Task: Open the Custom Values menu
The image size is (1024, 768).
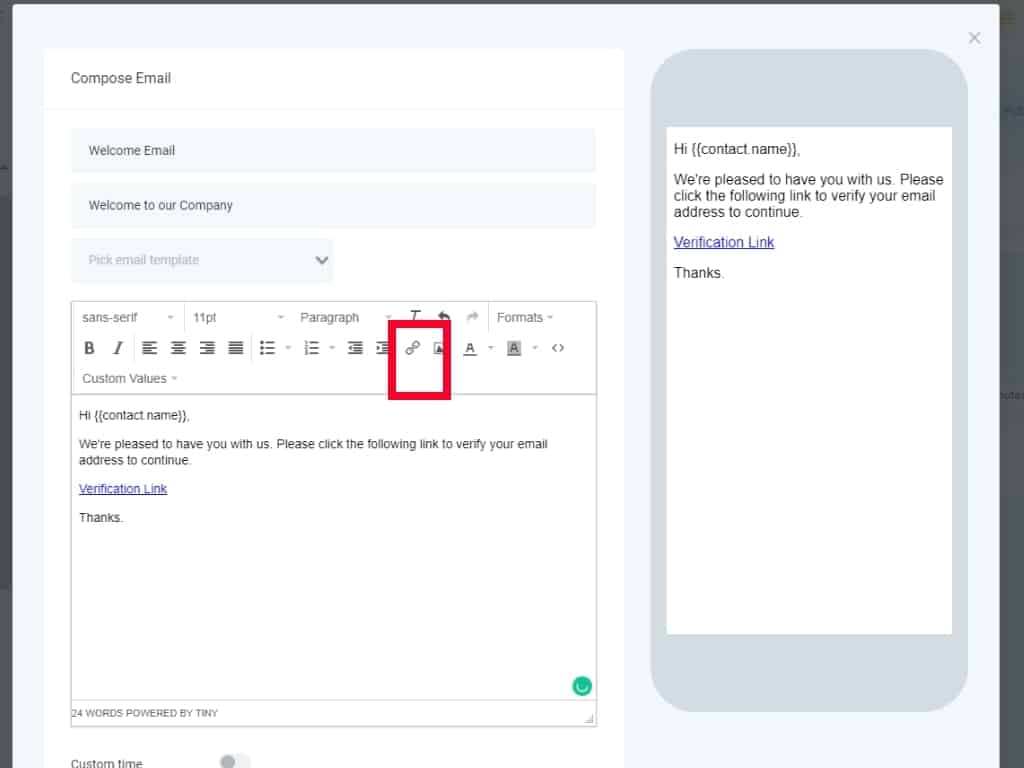Action: pyautogui.click(x=130, y=378)
